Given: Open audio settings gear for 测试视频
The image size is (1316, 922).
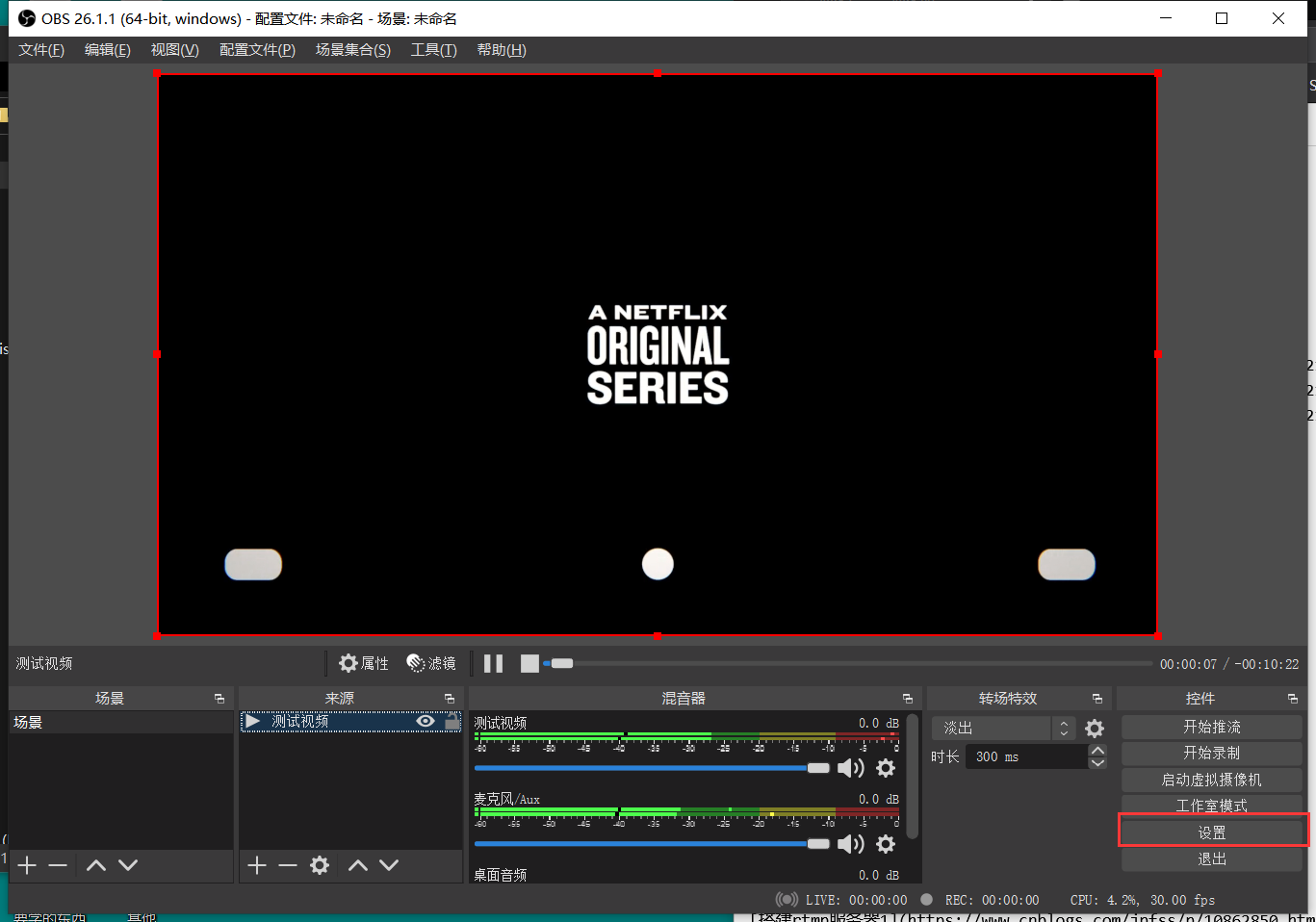Looking at the screenshot, I should point(886,768).
